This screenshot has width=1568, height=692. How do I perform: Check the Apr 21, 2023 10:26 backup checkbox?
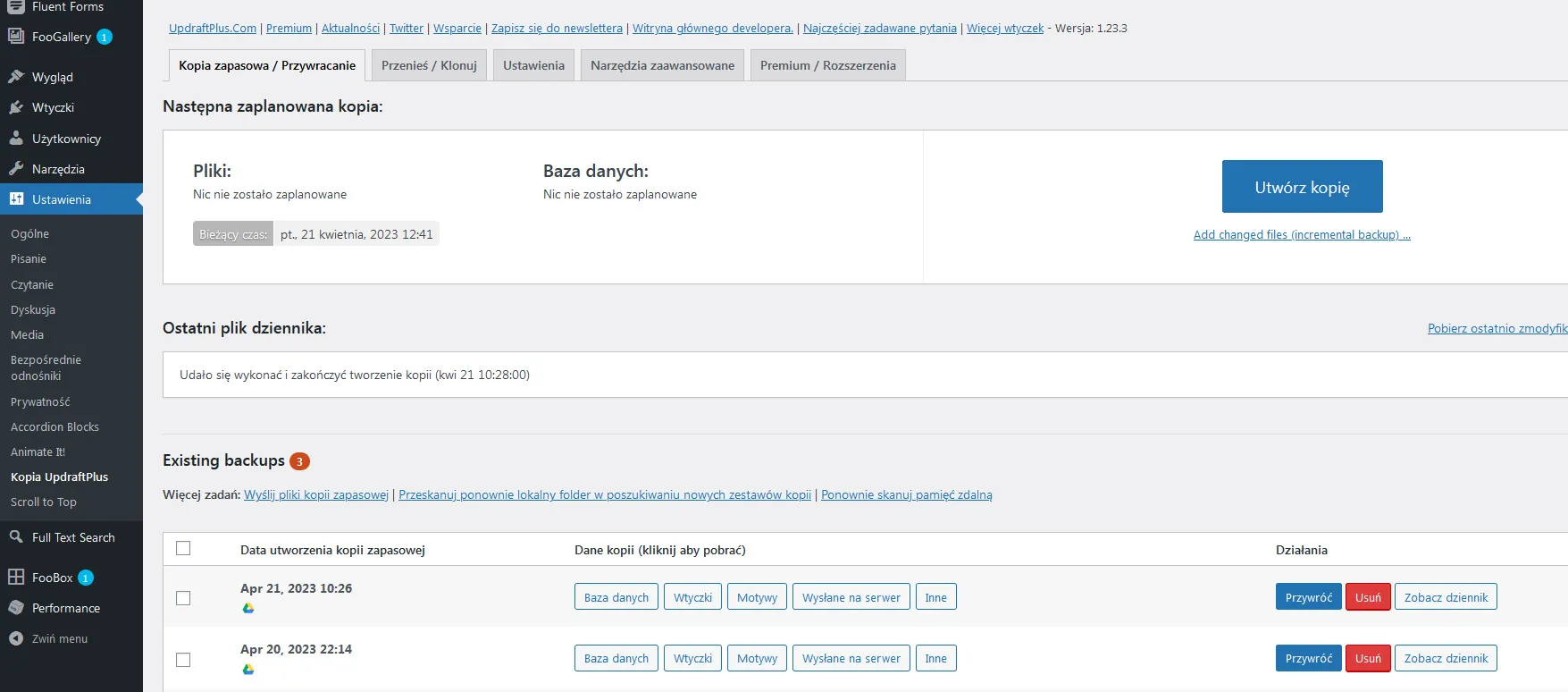point(183,598)
